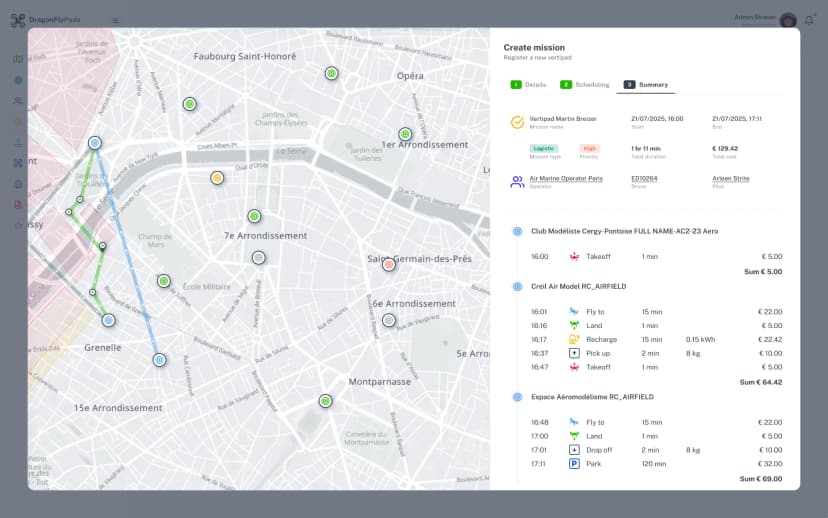Open the Air Marine Operator Paris link

(565, 178)
